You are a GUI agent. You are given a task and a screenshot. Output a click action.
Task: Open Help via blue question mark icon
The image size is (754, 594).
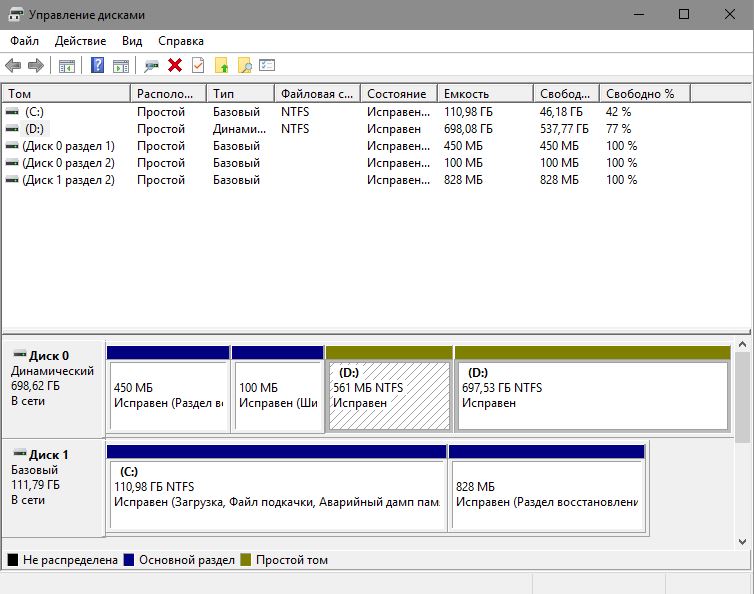coord(98,66)
